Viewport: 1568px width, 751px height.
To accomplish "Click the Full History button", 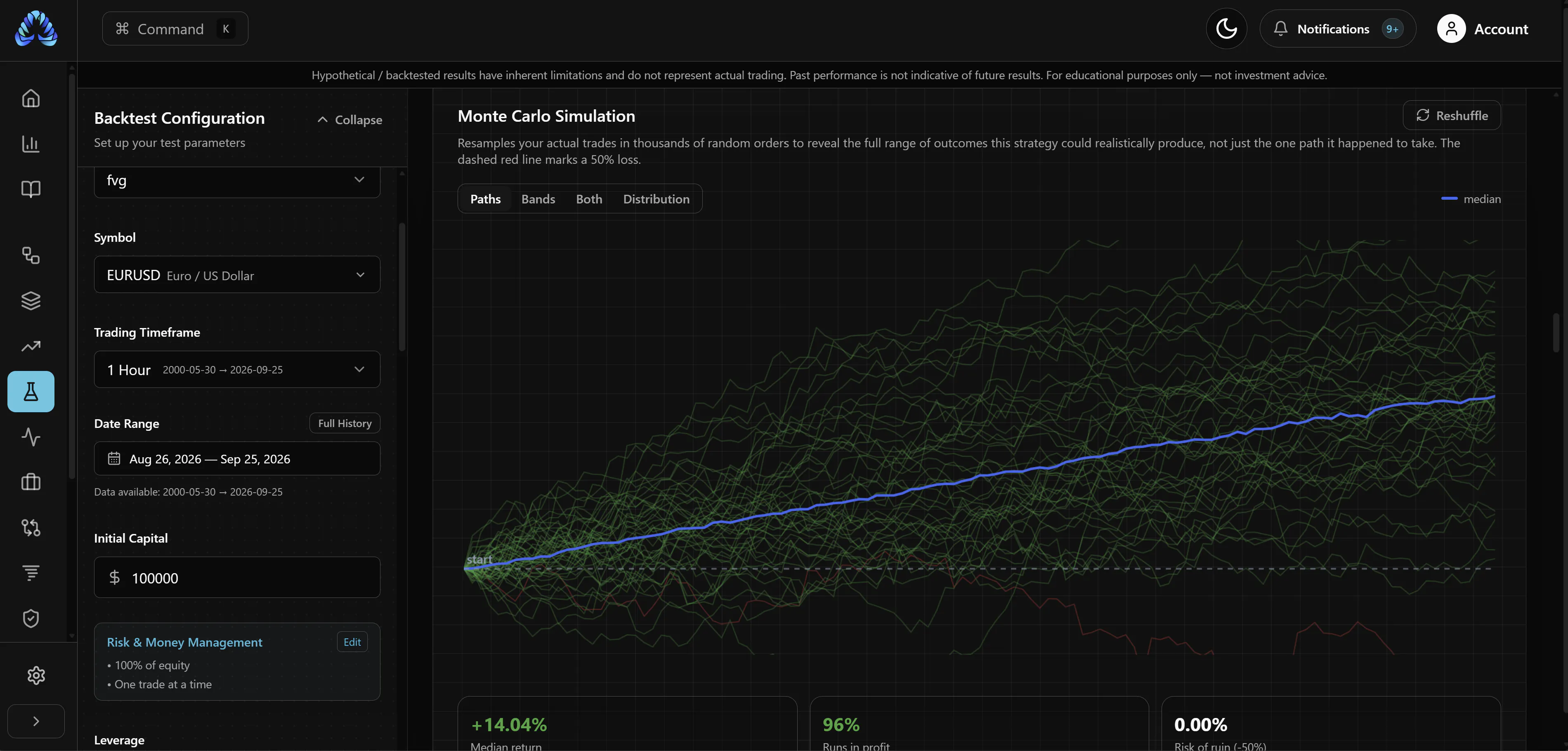I will pos(345,423).
